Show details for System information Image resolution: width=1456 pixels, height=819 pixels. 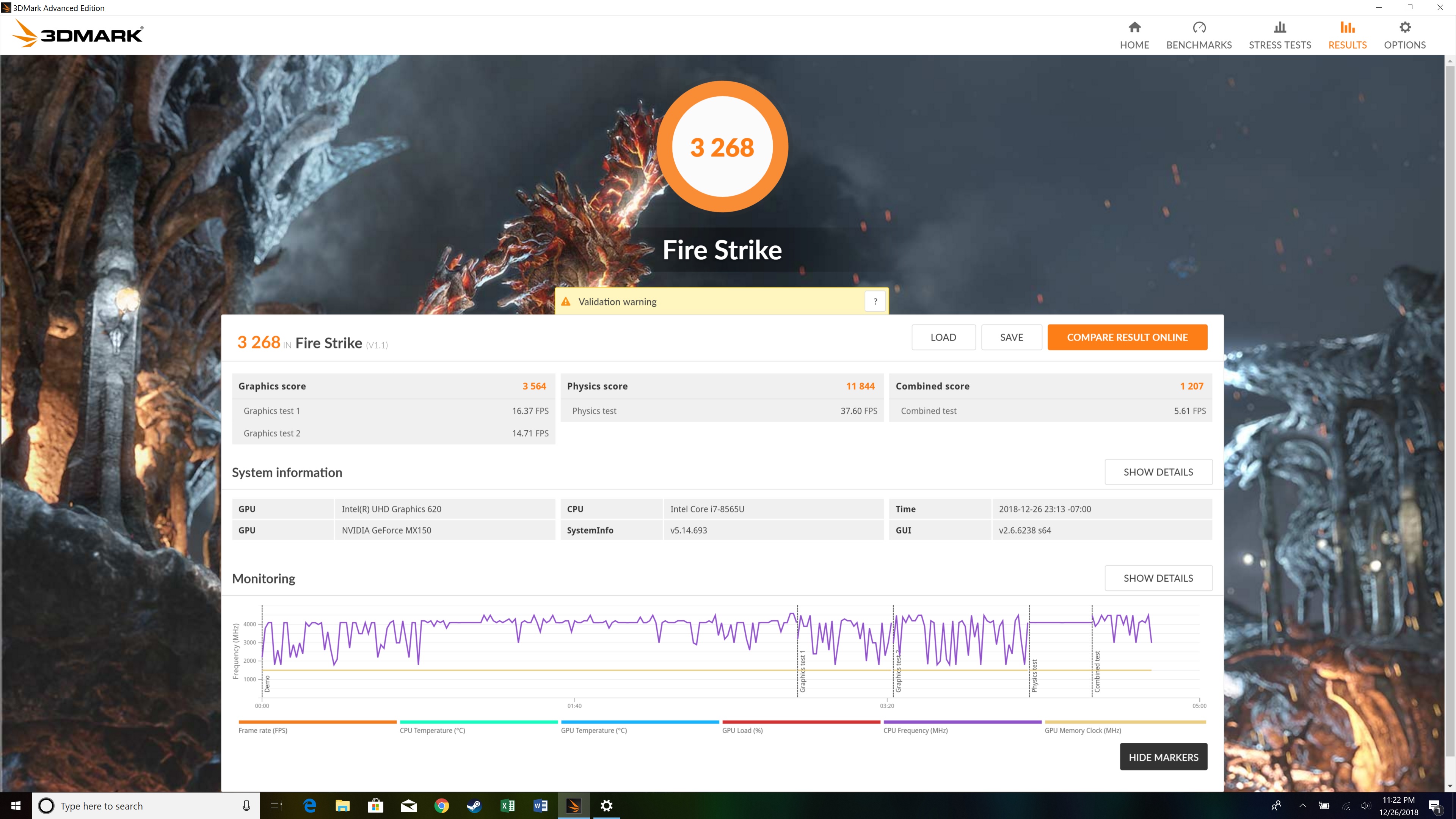1158,472
